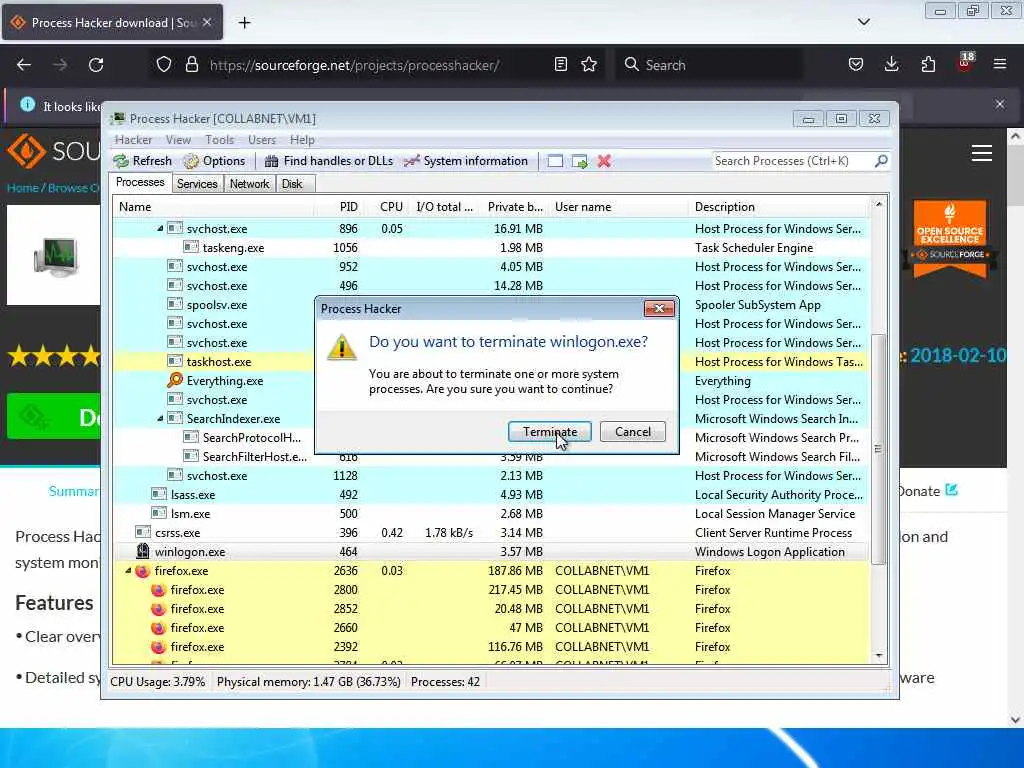Select the winlogon.exe process row
Screen dimensions: 1024x768
[490, 552]
